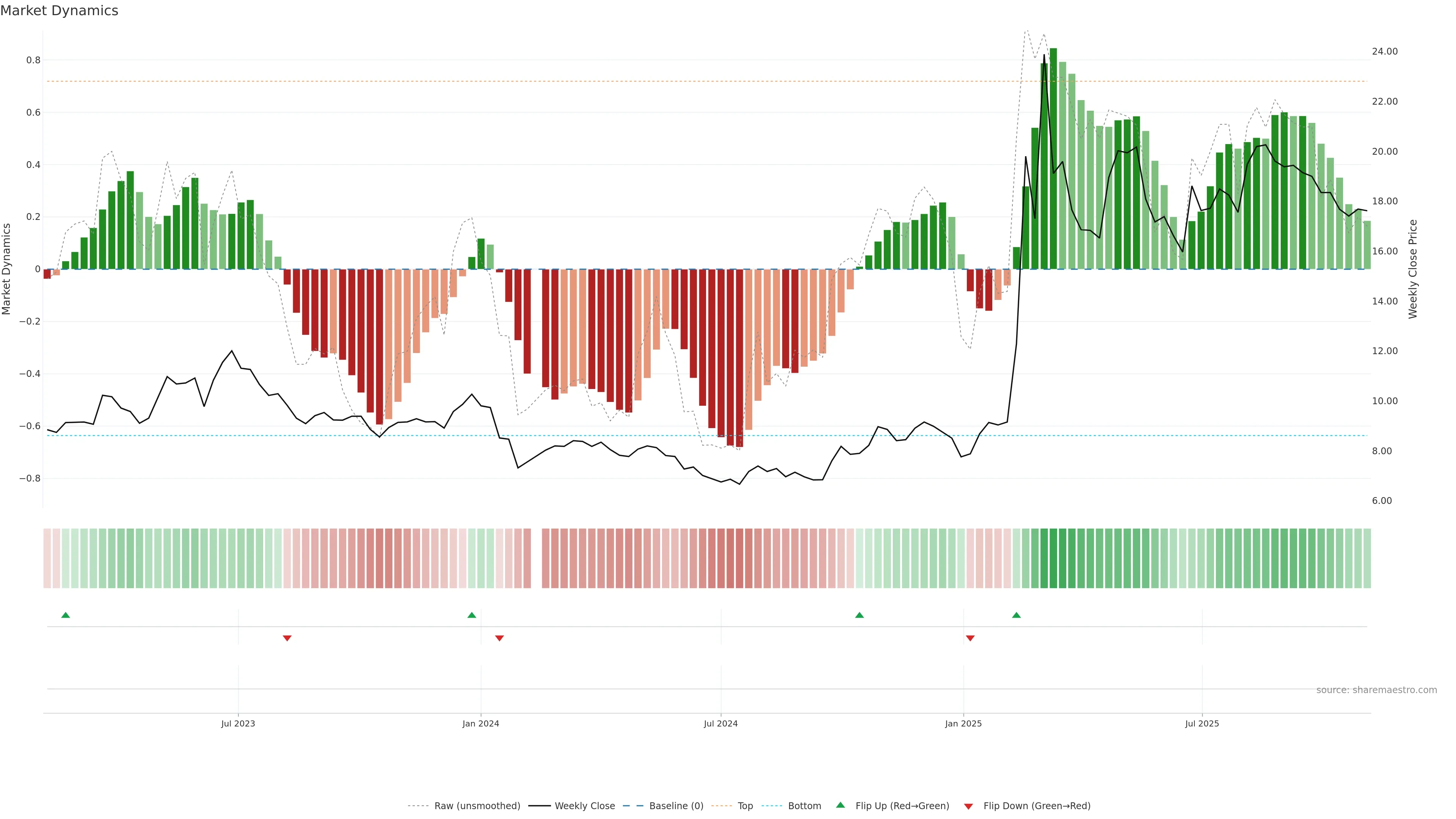Click the flip-up triangle near Jan 2024
The width and height of the screenshot is (1456, 819).
(472, 615)
